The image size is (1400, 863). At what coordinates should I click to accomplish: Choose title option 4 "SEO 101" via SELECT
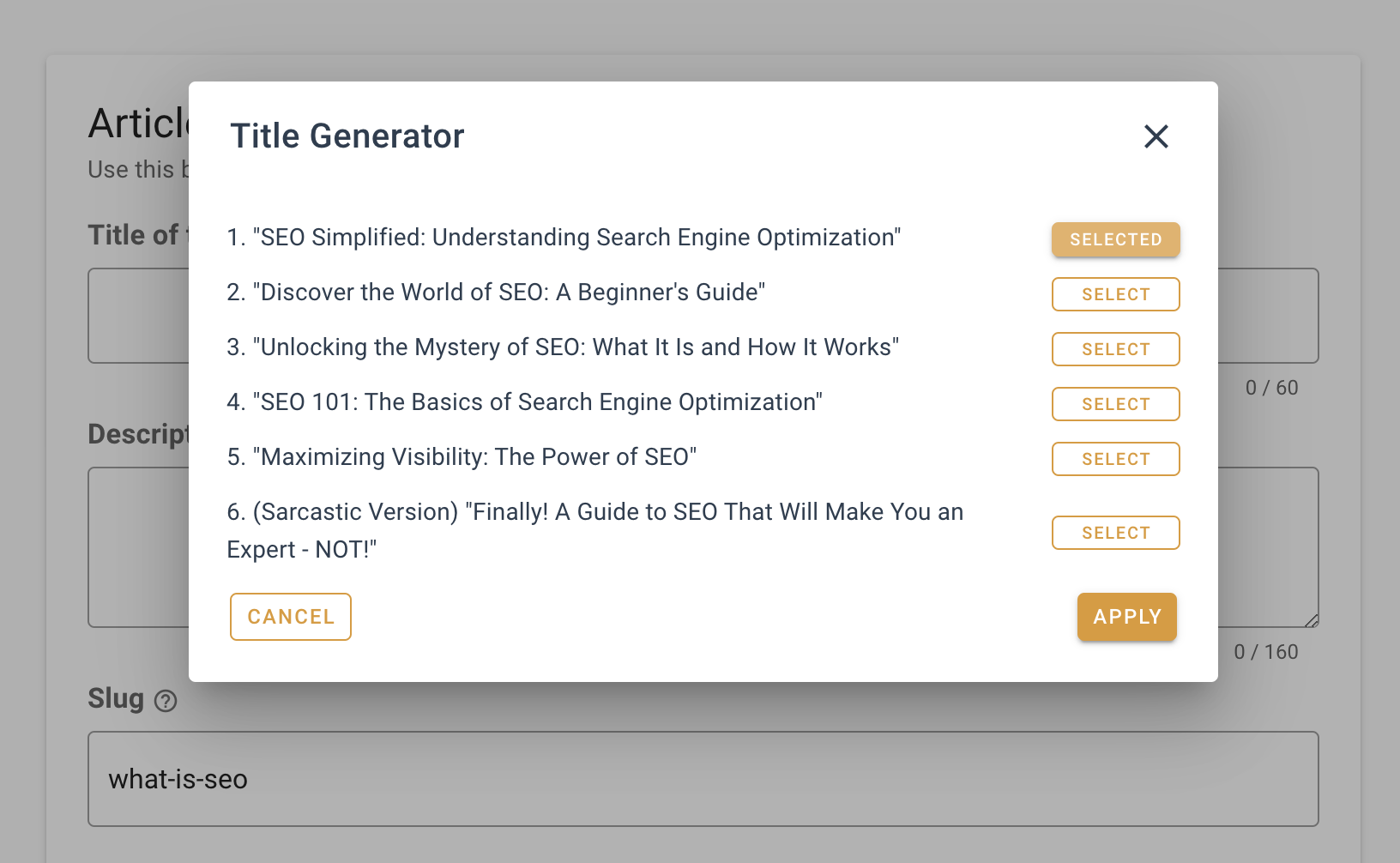point(1115,404)
